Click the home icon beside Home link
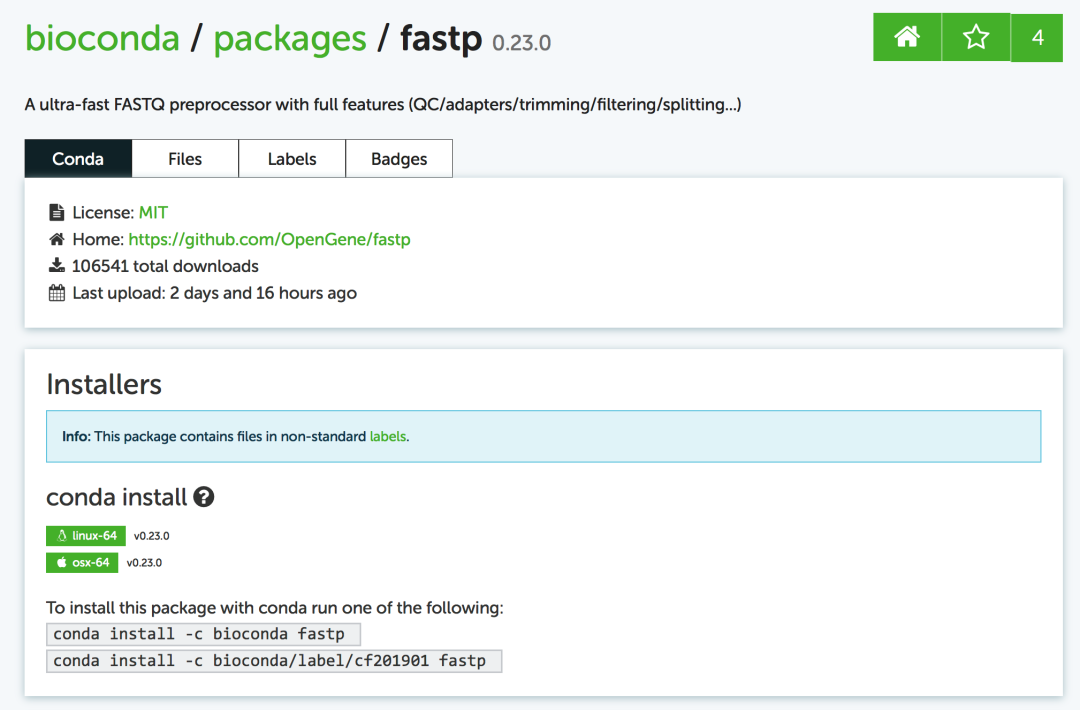Image resolution: width=1080 pixels, height=710 pixels. pos(56,239)
